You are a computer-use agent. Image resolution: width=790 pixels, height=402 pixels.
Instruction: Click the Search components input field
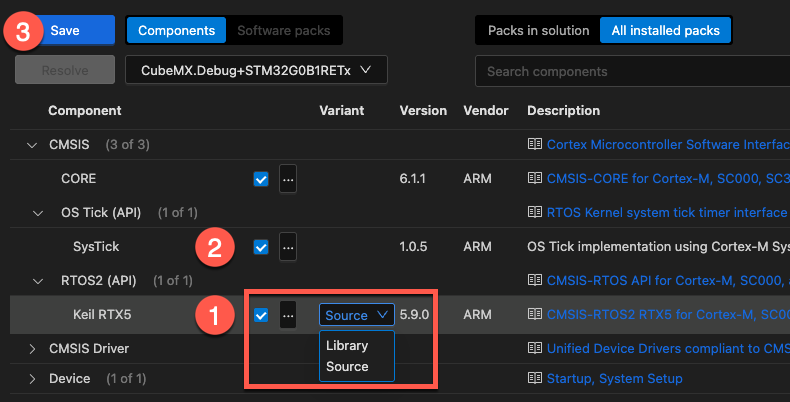click(x=630, y=72)
